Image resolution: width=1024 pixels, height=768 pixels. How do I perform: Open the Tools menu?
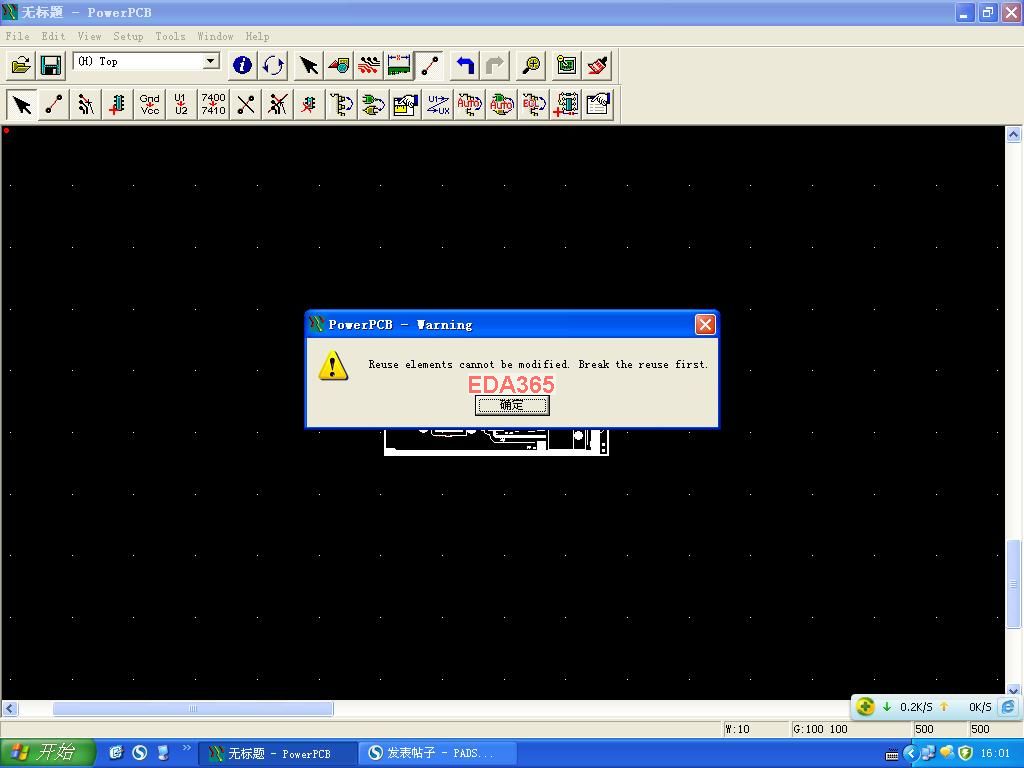[170, 37]
